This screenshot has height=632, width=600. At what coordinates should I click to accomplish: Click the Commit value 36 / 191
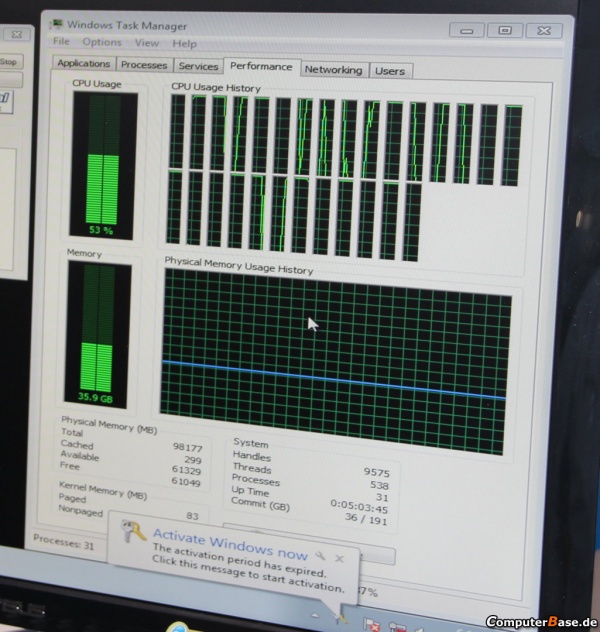(x=366, y=519)
